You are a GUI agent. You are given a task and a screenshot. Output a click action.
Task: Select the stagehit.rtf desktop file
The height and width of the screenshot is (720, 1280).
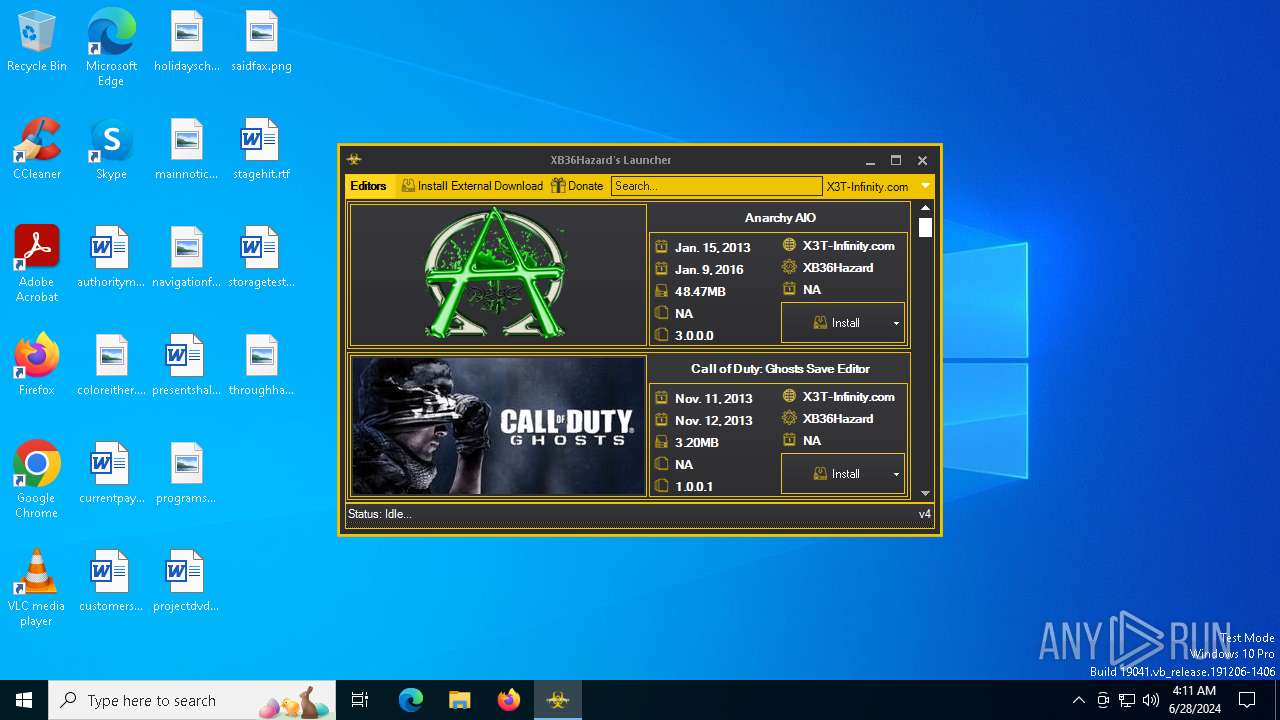point(261,149)
